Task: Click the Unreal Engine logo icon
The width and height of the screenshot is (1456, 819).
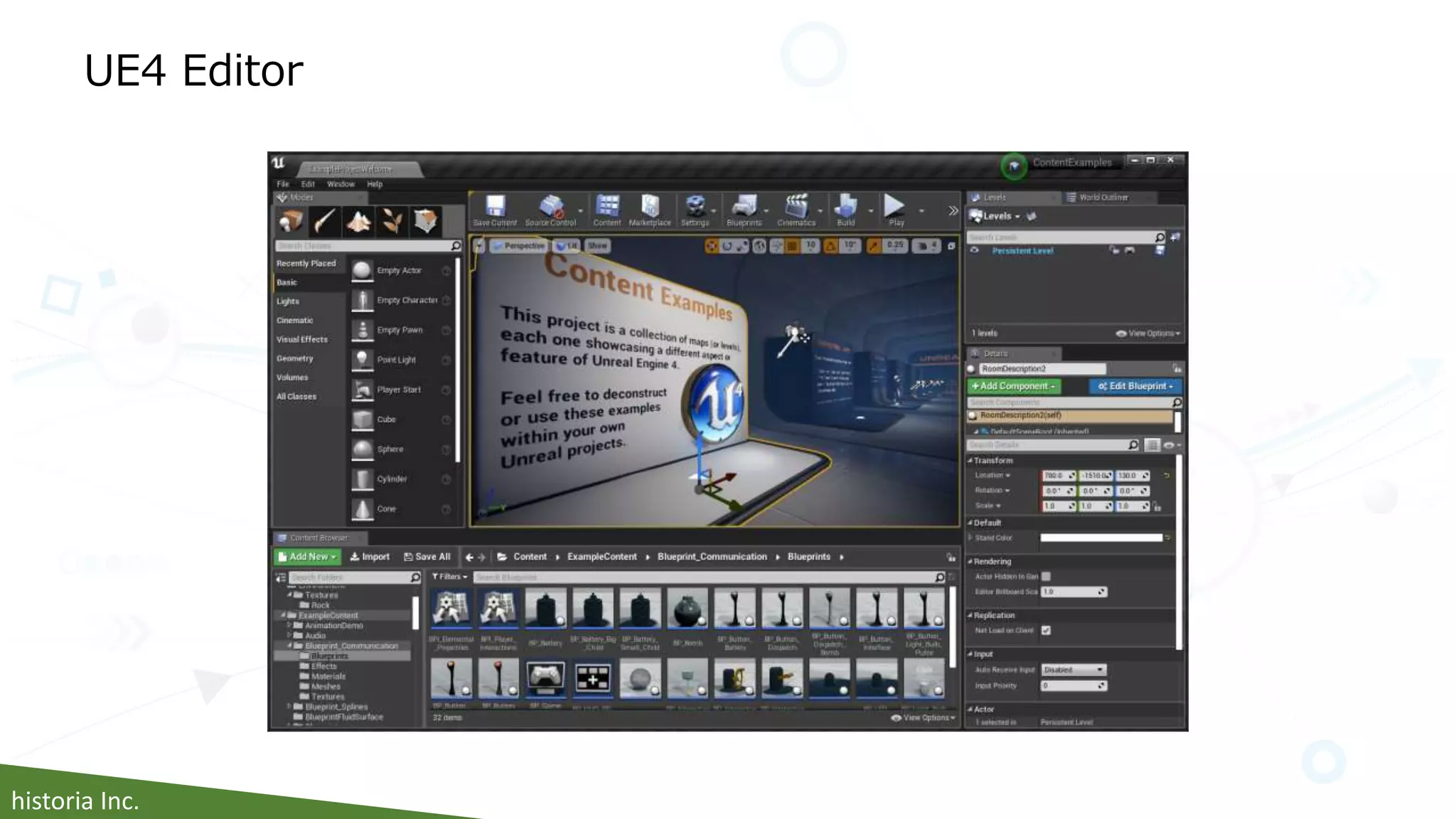Action: pos(279,163)
